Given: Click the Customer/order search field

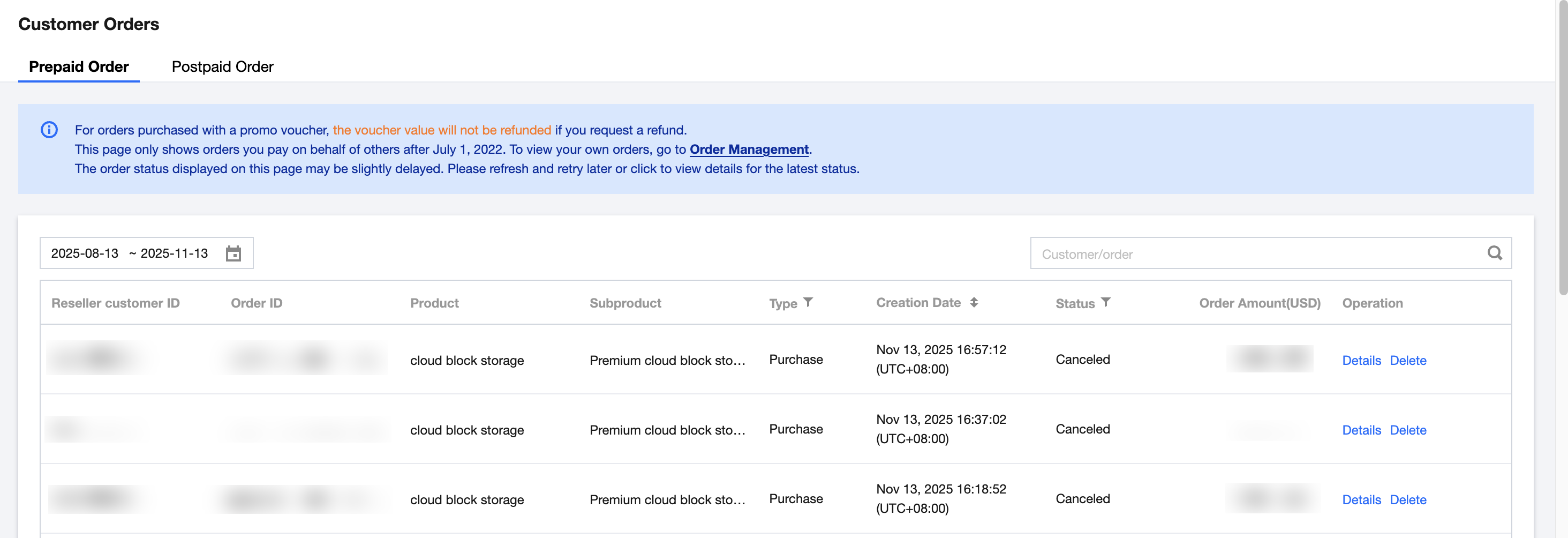Looking at the screenshot, I should 1254,253.
